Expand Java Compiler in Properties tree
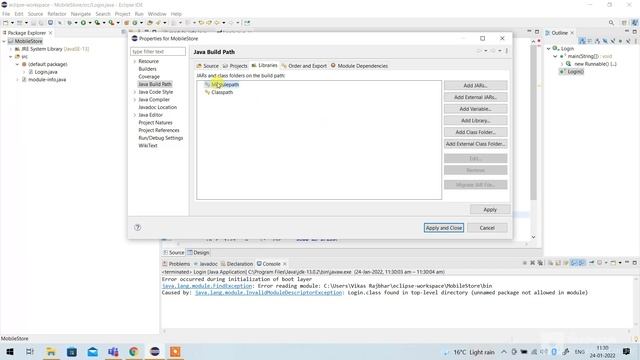 point(135,100)
